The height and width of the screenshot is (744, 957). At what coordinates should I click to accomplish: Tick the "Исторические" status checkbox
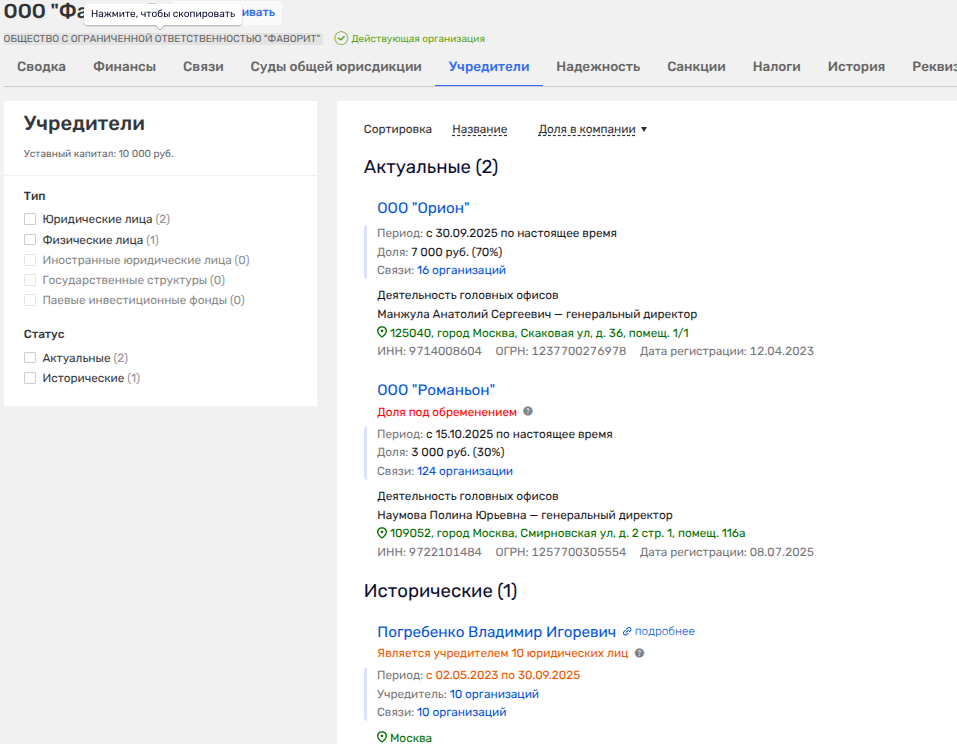[x=30, y=378]
